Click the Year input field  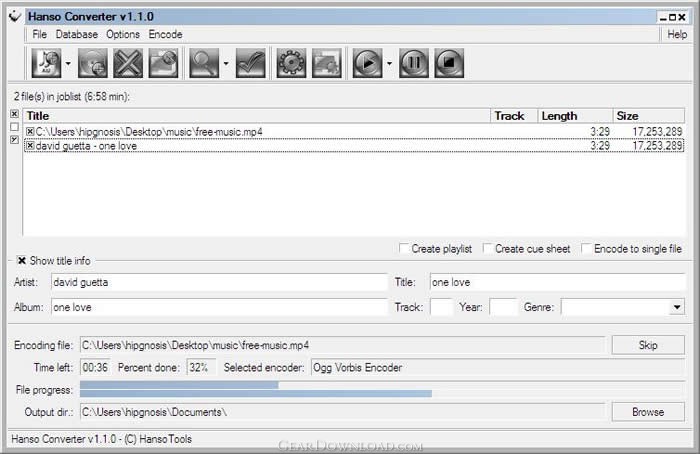click(x=503, y=307)
